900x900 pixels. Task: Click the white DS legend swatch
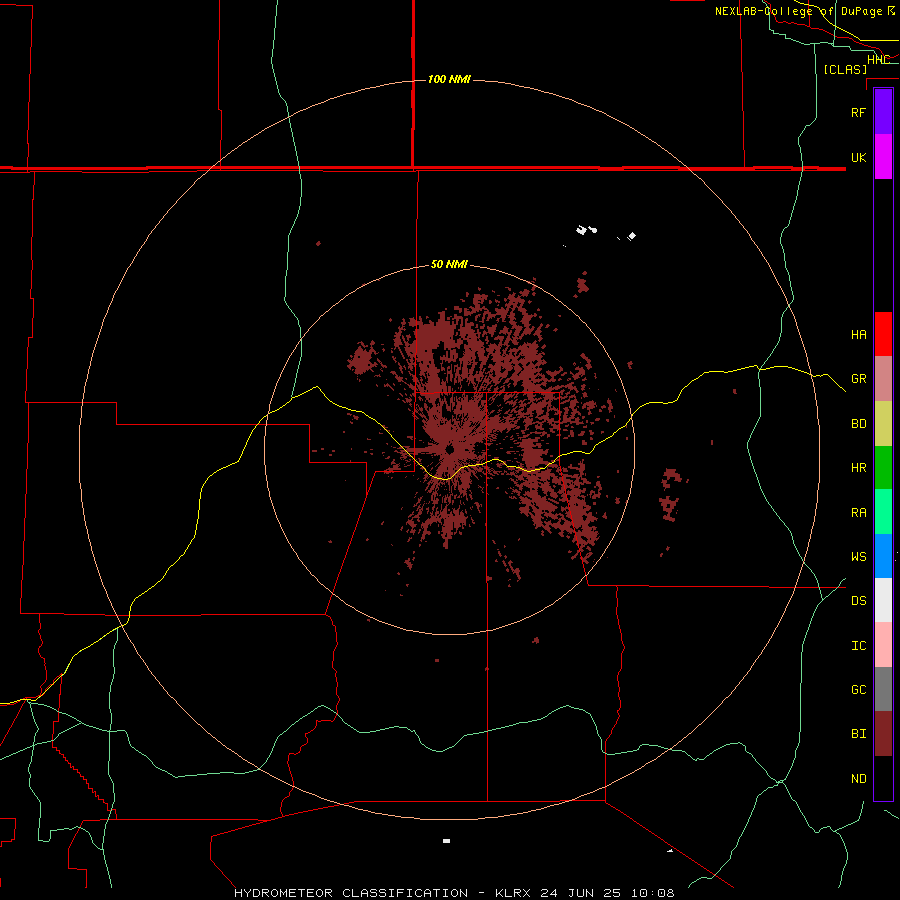(x=883, y=600)
